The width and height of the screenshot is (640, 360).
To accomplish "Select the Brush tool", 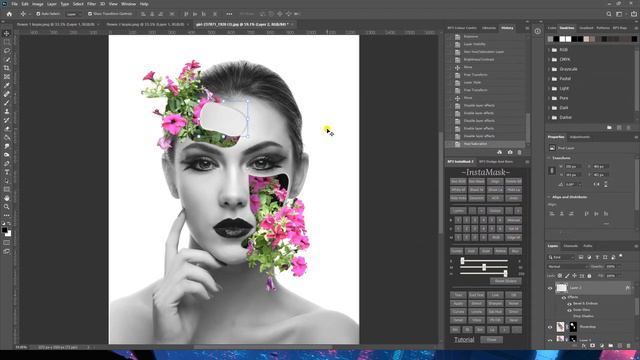I will [7, 102].
